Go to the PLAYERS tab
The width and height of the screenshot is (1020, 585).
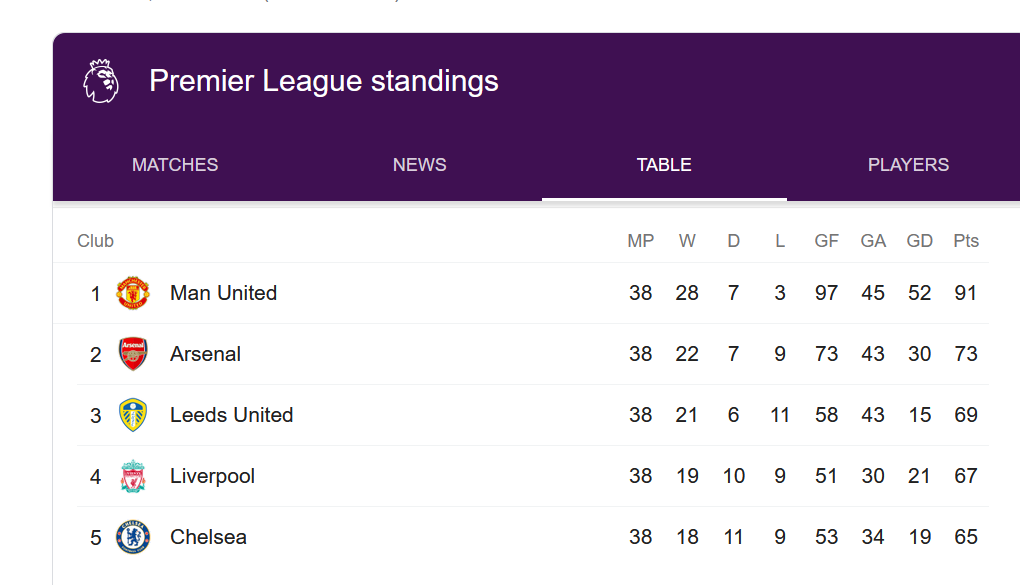click(x=908, y=165)
